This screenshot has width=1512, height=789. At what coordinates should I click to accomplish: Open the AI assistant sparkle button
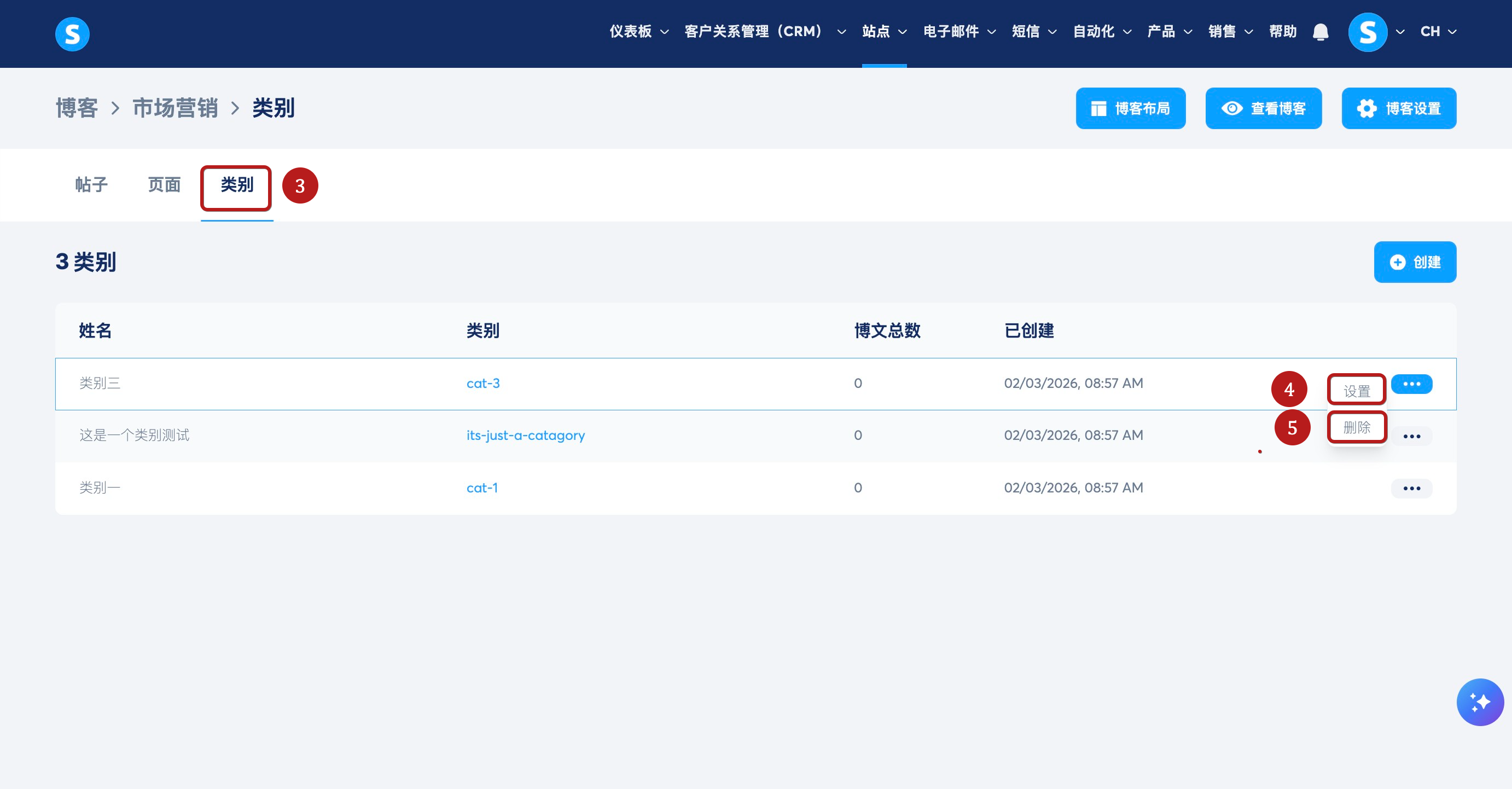pos(1479,701)
